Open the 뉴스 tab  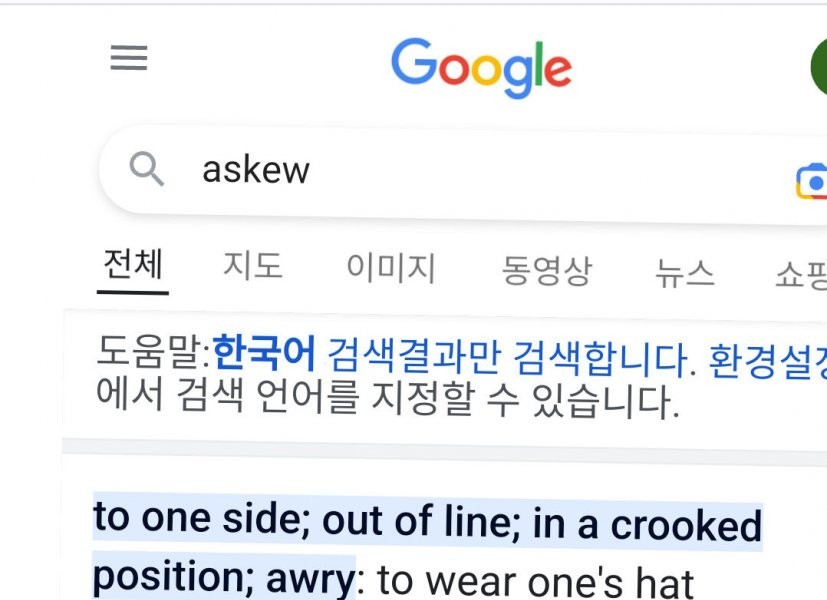685,272
